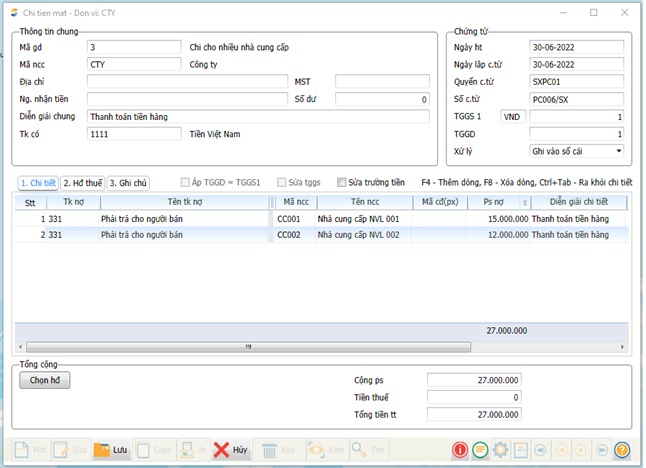Check the Sửa tggs checkbox
Viewport: 646px width, 468px height.
pyautogui.click(x=280, y=183)
